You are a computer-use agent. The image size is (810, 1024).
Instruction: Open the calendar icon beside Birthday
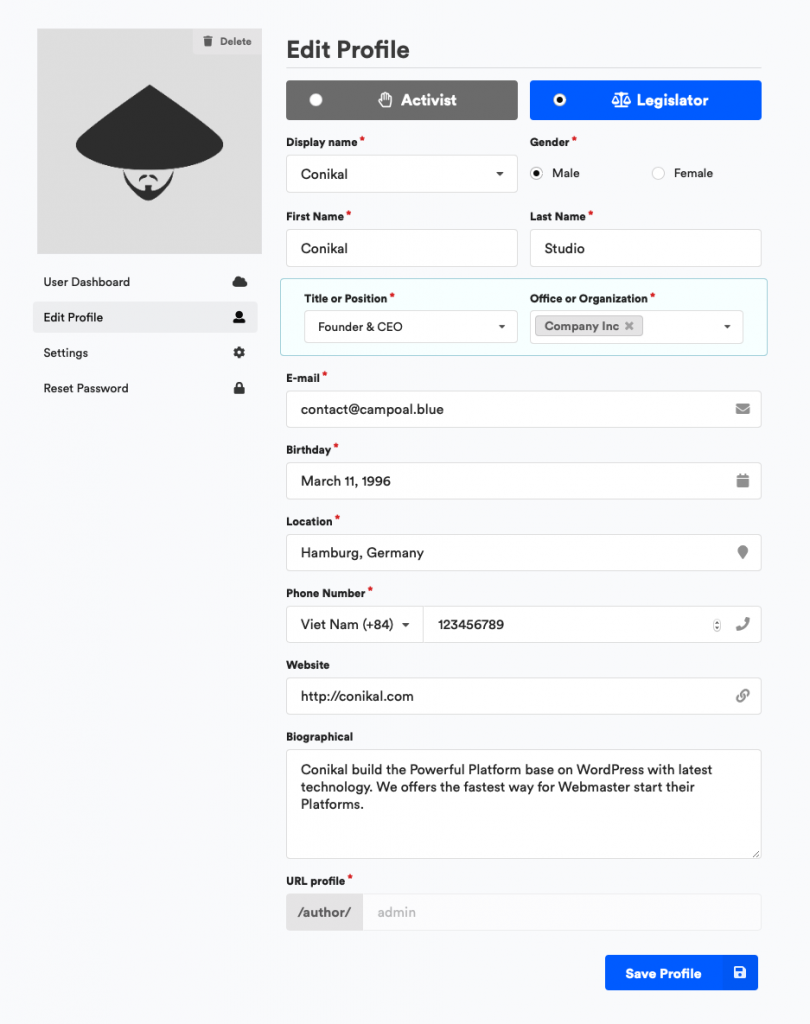point(742,480)
